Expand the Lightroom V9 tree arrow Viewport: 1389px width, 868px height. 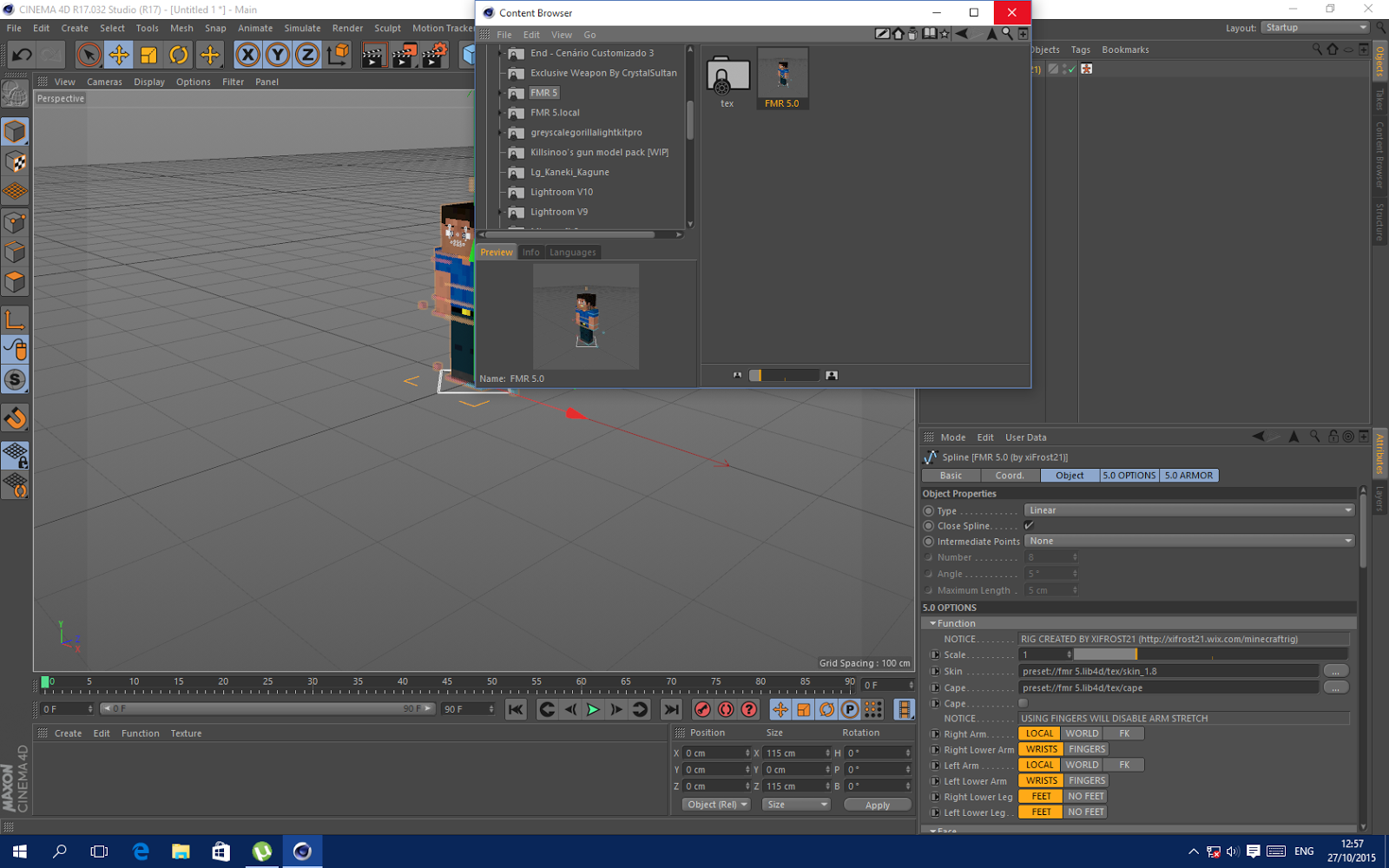pyautogui.click(x=501, y=212)
